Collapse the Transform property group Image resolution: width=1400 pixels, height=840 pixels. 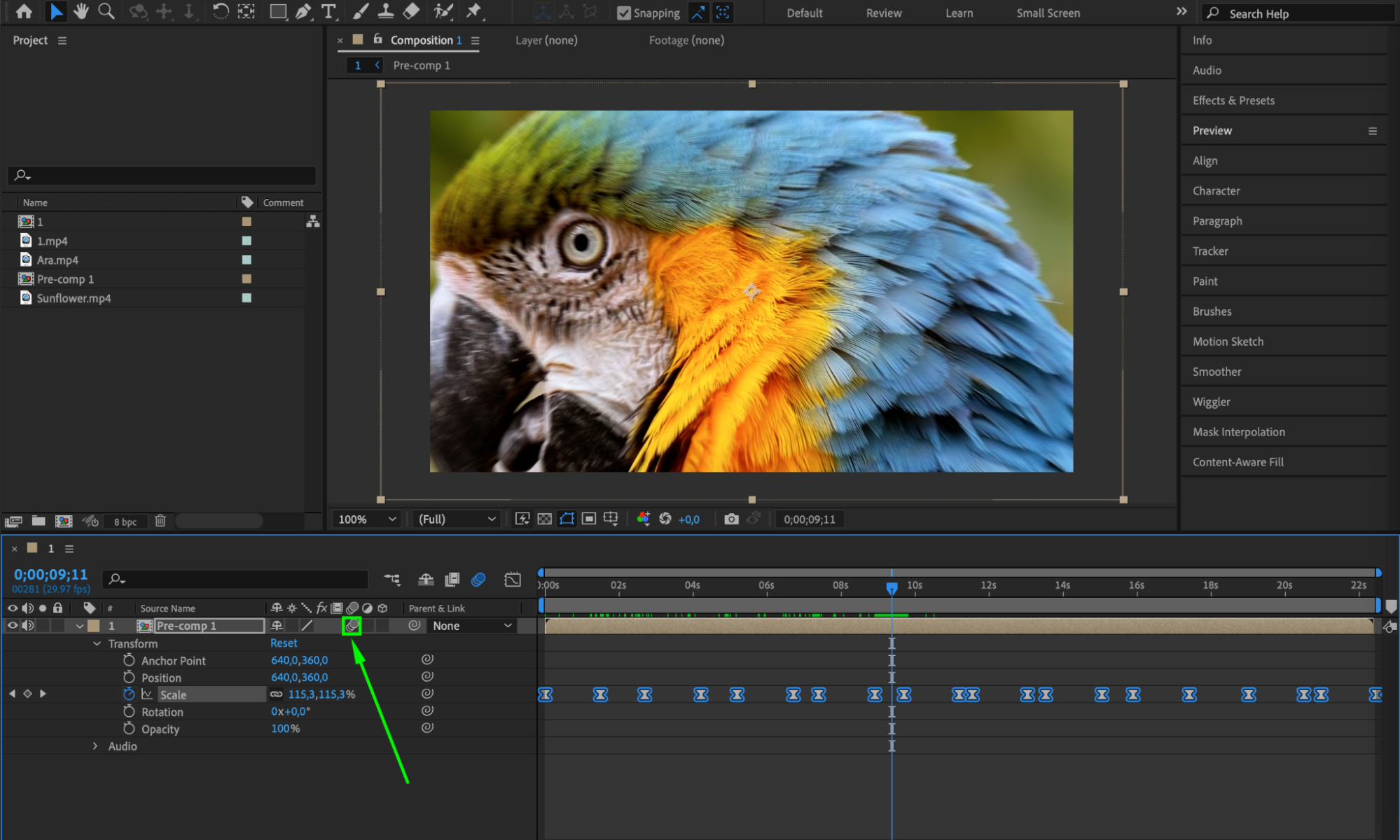pos(97,643)
